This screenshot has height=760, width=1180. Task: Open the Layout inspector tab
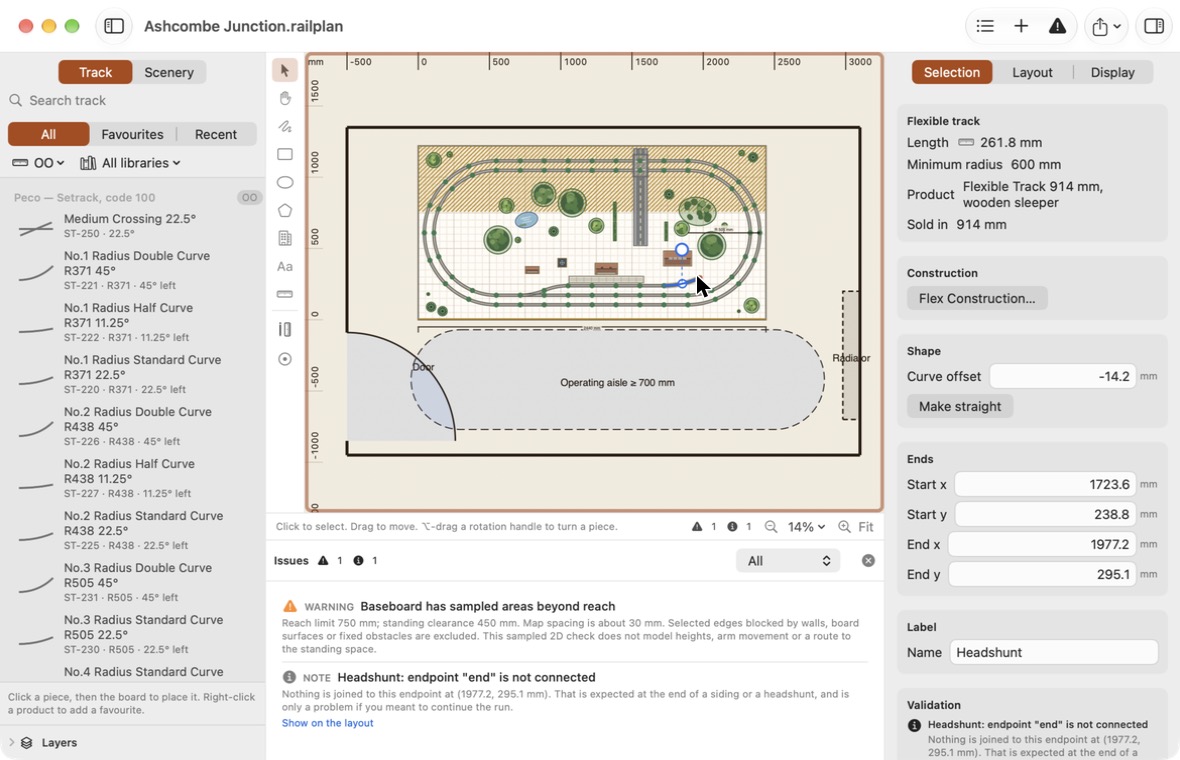pos(1032,72)
